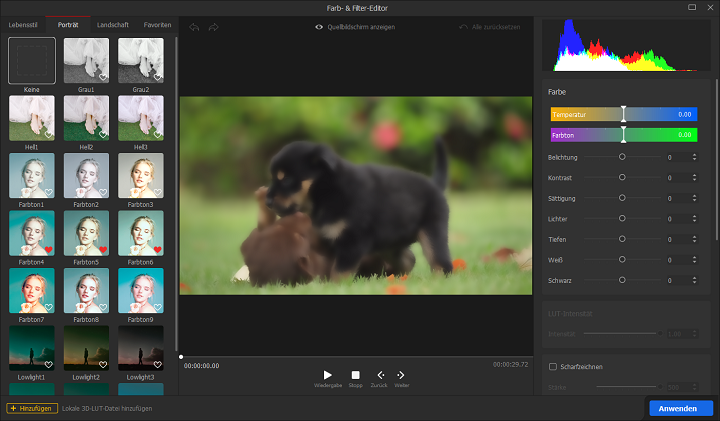Step back with Zurück arrow
Screen dimensions: 720x421
[x=380, y=375]
